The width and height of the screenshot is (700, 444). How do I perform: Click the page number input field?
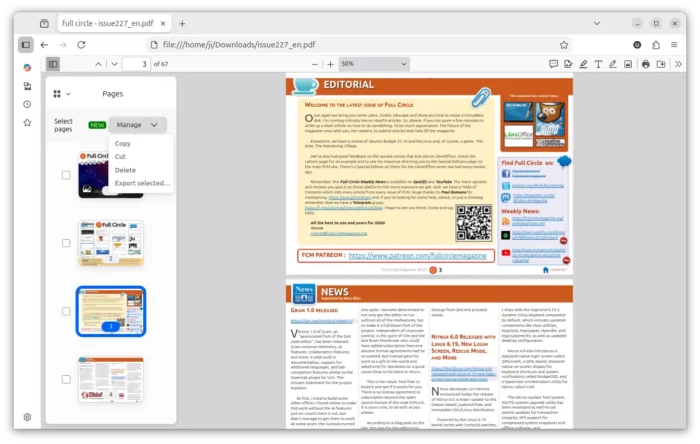pos(139,64)
